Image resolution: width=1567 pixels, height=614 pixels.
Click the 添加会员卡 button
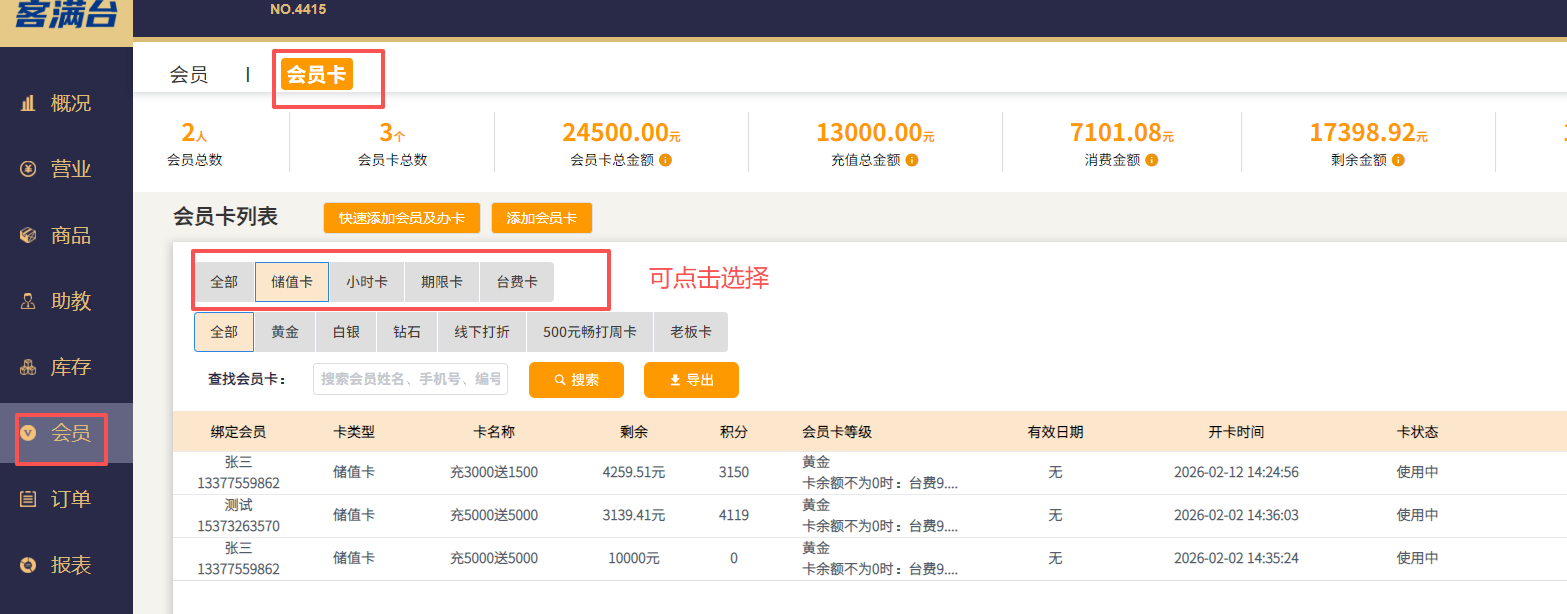(541, 218)
